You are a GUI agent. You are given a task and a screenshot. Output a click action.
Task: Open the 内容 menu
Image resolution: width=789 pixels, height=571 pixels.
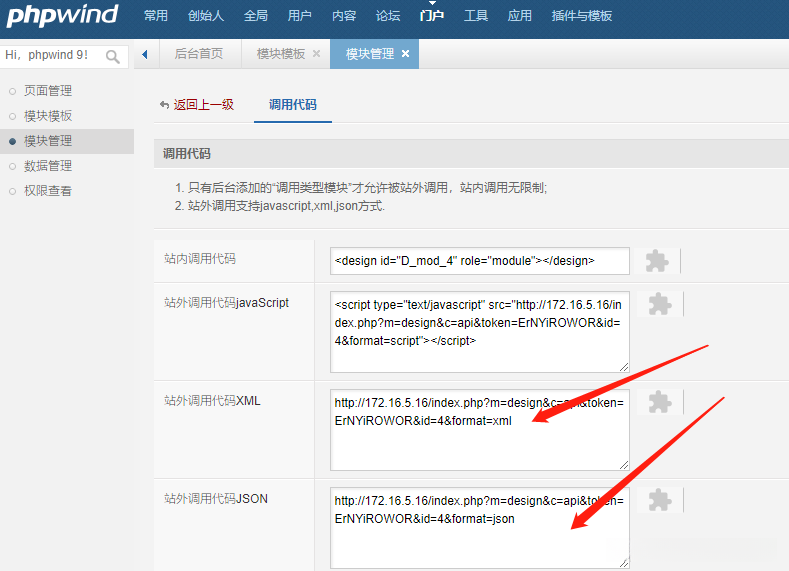pos(344,16)
